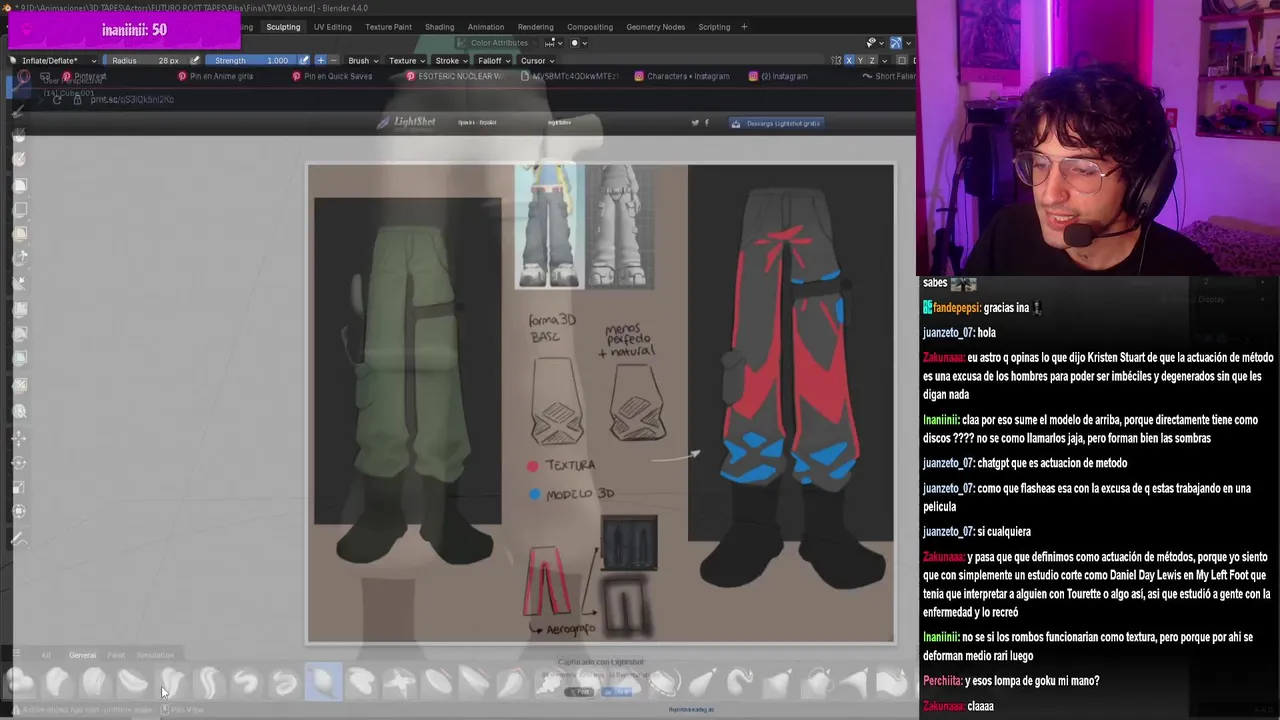
Task: Select the Transform tool in sculpt toolbar
Action: pos(19,512)
